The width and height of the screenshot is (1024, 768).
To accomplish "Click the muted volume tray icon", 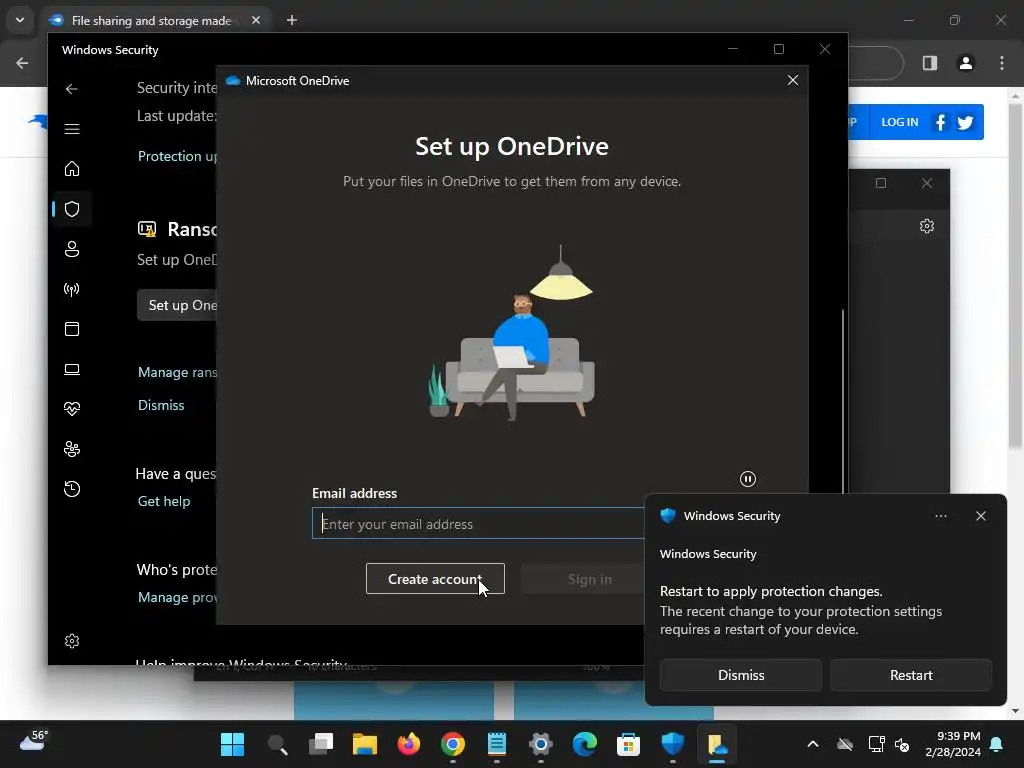I will (x=902, y=744).
